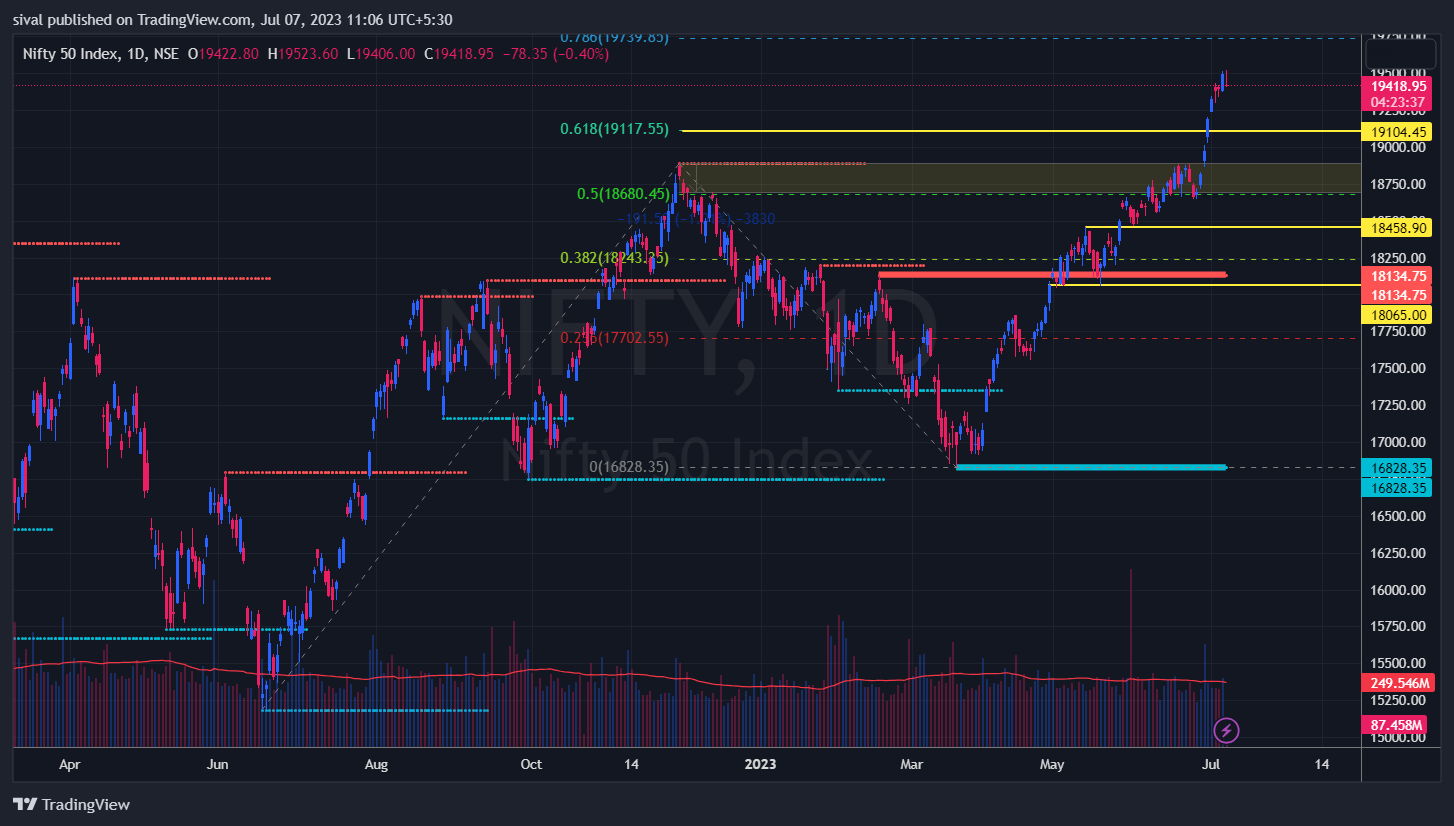Click the current price tag 19418.95 on the axis
The width and height of the screenshot is (1454, 826).
pyautogui.click(x=1399, y=86)
